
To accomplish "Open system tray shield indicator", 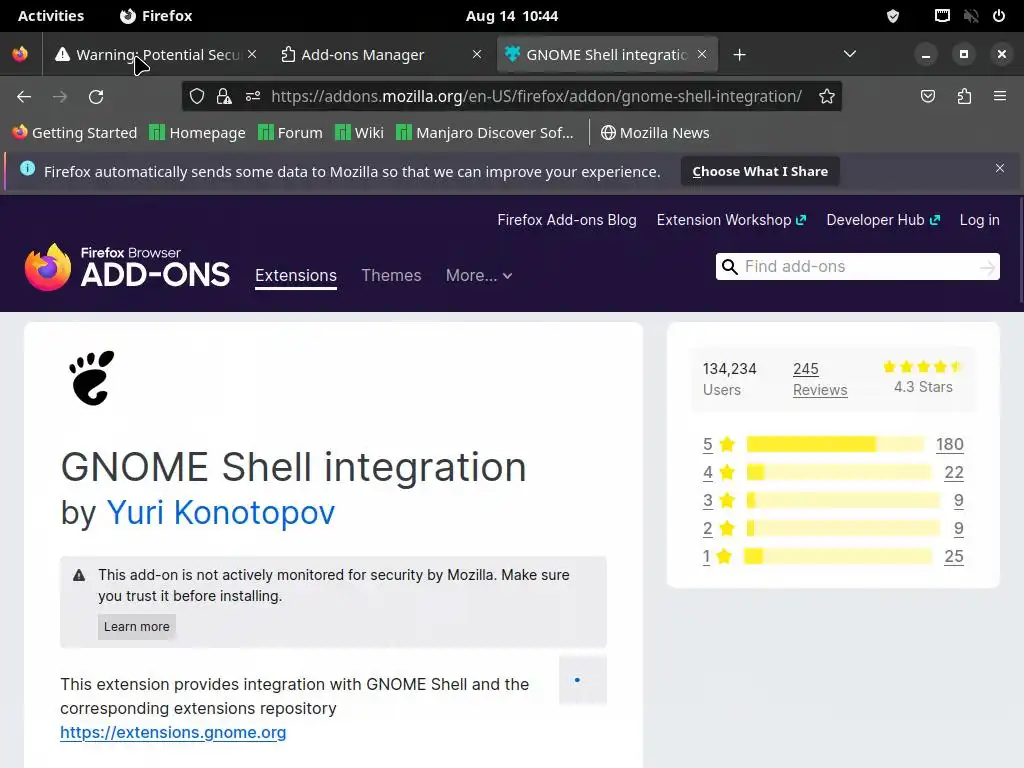I will pos(893,16).
